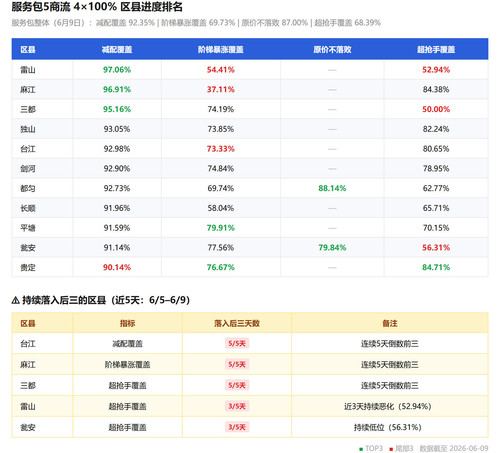This screenshot has height=453, width=500.
Task: Click the 5/5天 badge in the 台江 row
Action: pos(237,343)
